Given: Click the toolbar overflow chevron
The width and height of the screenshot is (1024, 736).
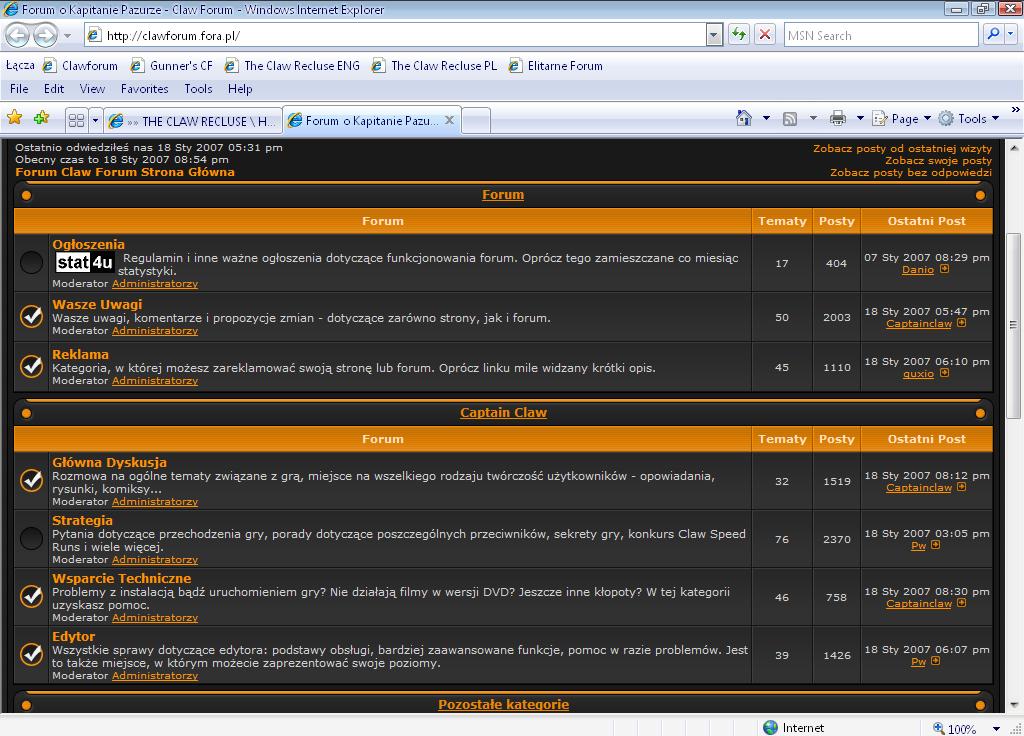Looking at the screenshot, I should click(x=1016, y=109).
